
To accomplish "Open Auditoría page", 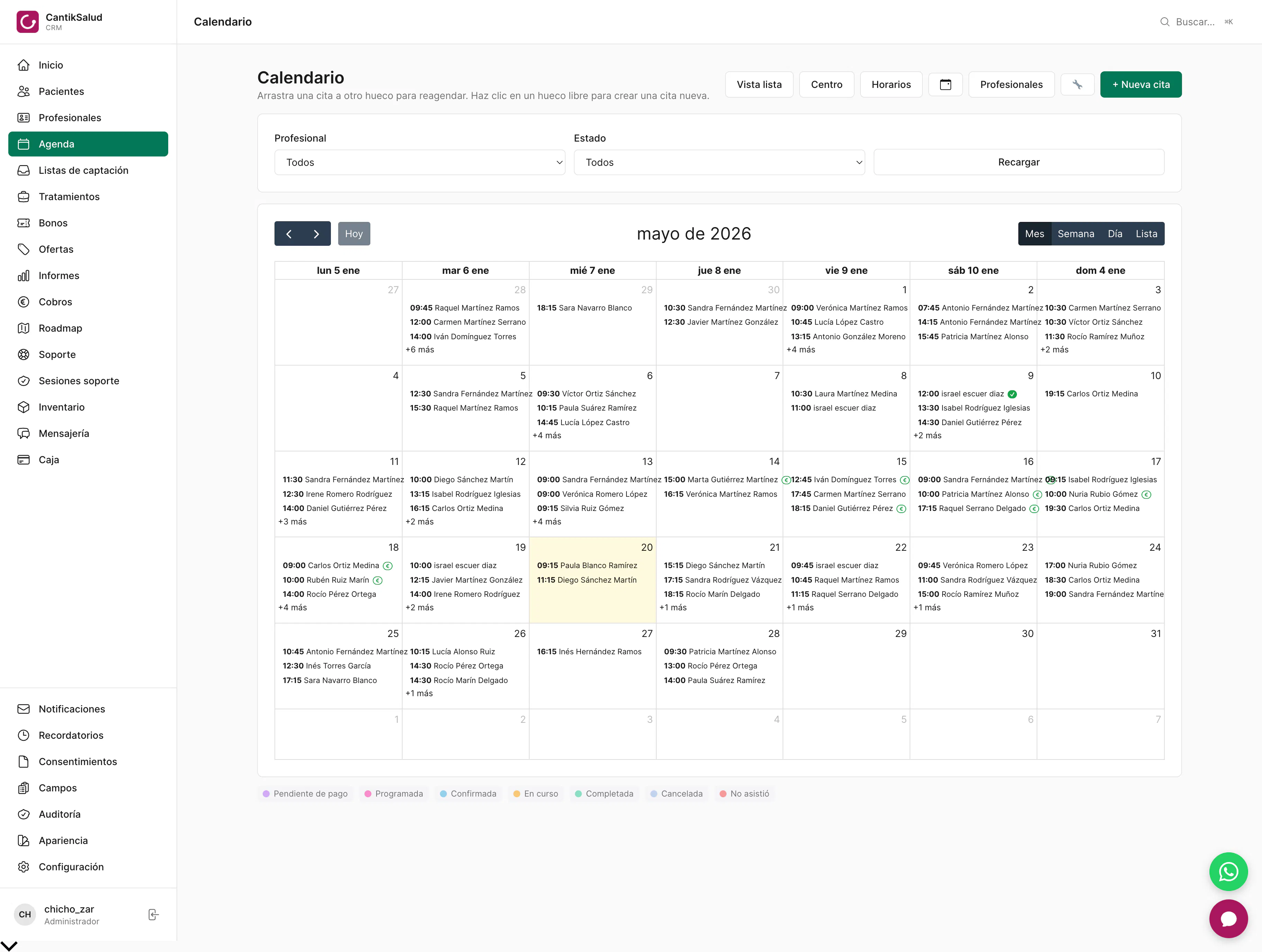I will [x=88, y=814].
